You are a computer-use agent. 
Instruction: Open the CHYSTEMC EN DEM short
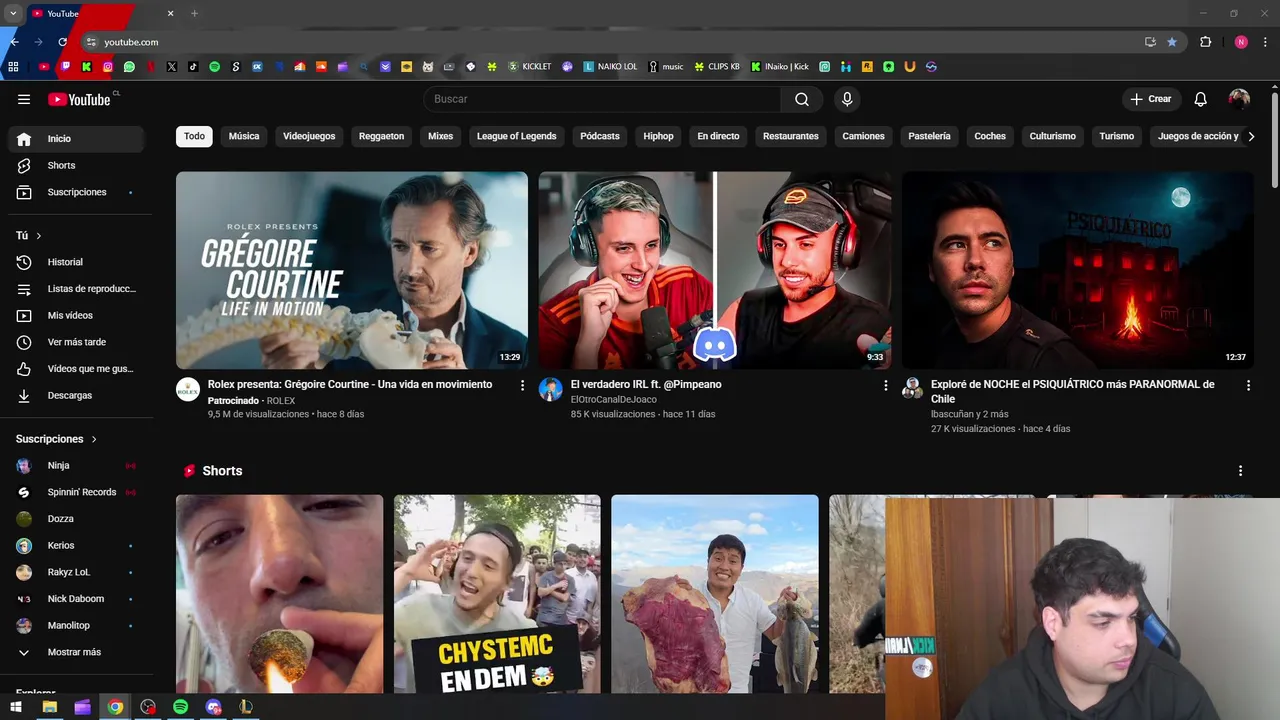[x=497, y=594]
